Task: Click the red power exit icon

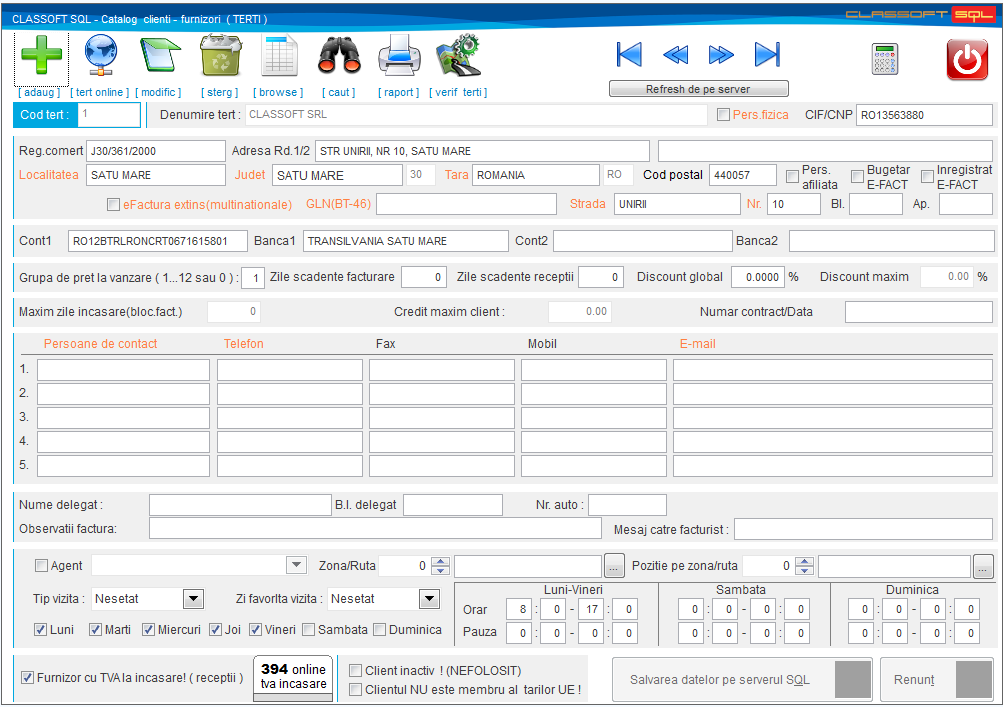Action: click(x=967, y=60)
